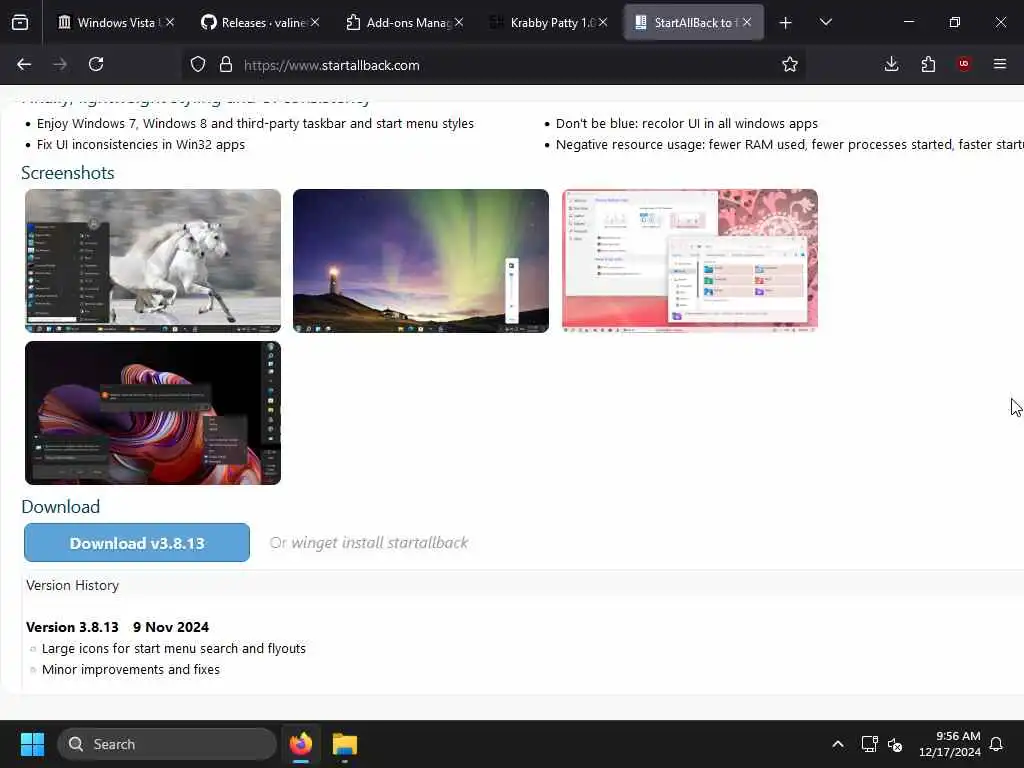
Task: Close the Add-ons Manager tab
Action: coord(459,22)
